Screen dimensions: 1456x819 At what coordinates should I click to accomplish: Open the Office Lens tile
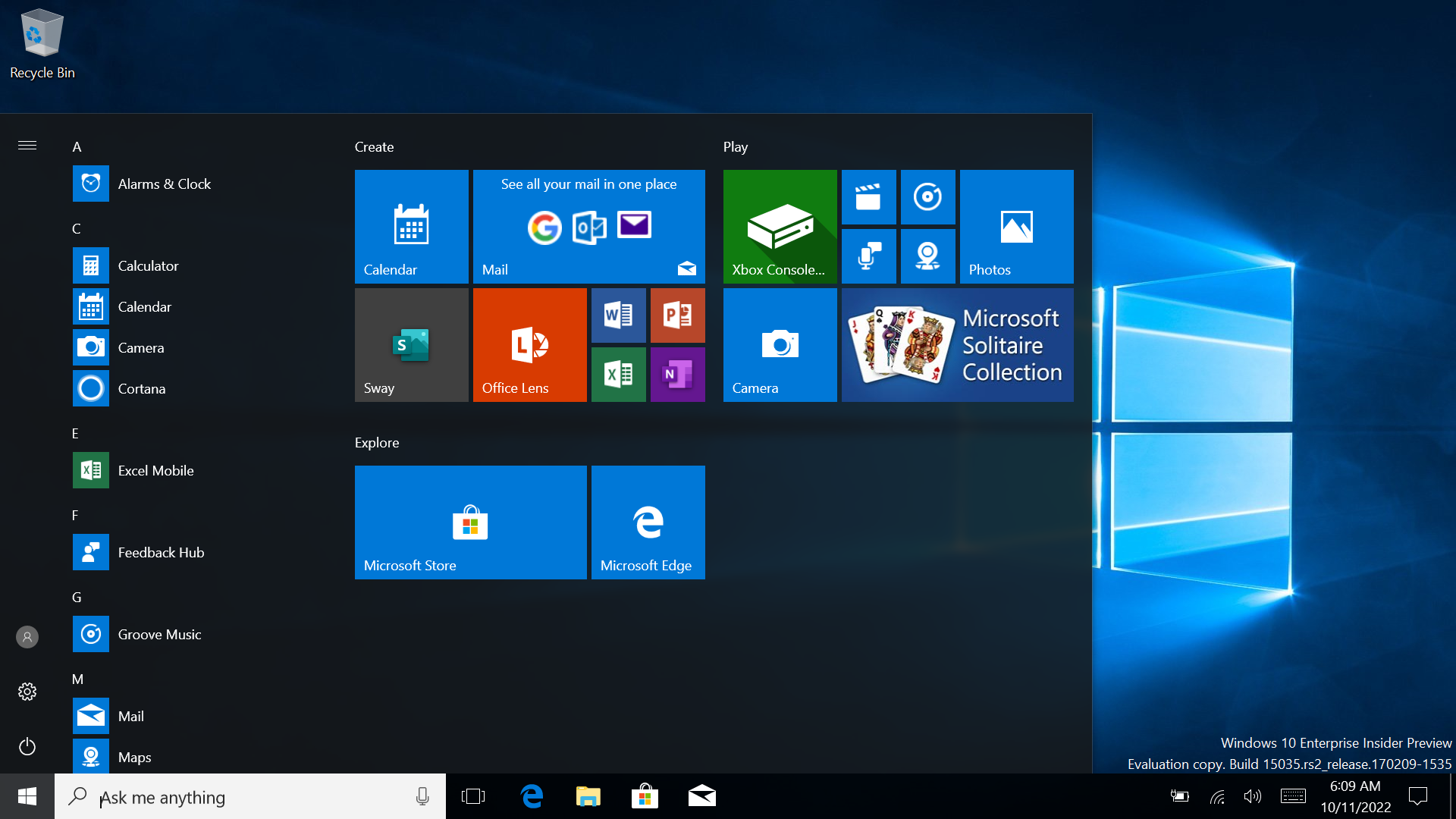pos(529,344)
